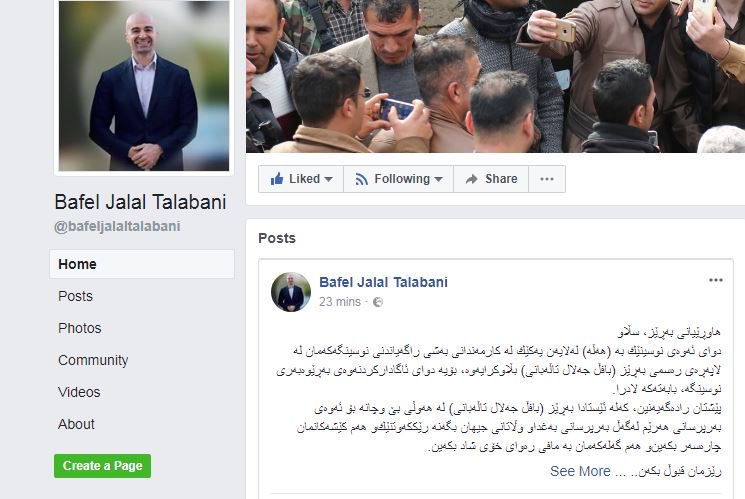The height and width of the screenshot is (499, 745).
Task: Click the public globe privacy icon
Action: pyautogui.click(x=378, y=302)
